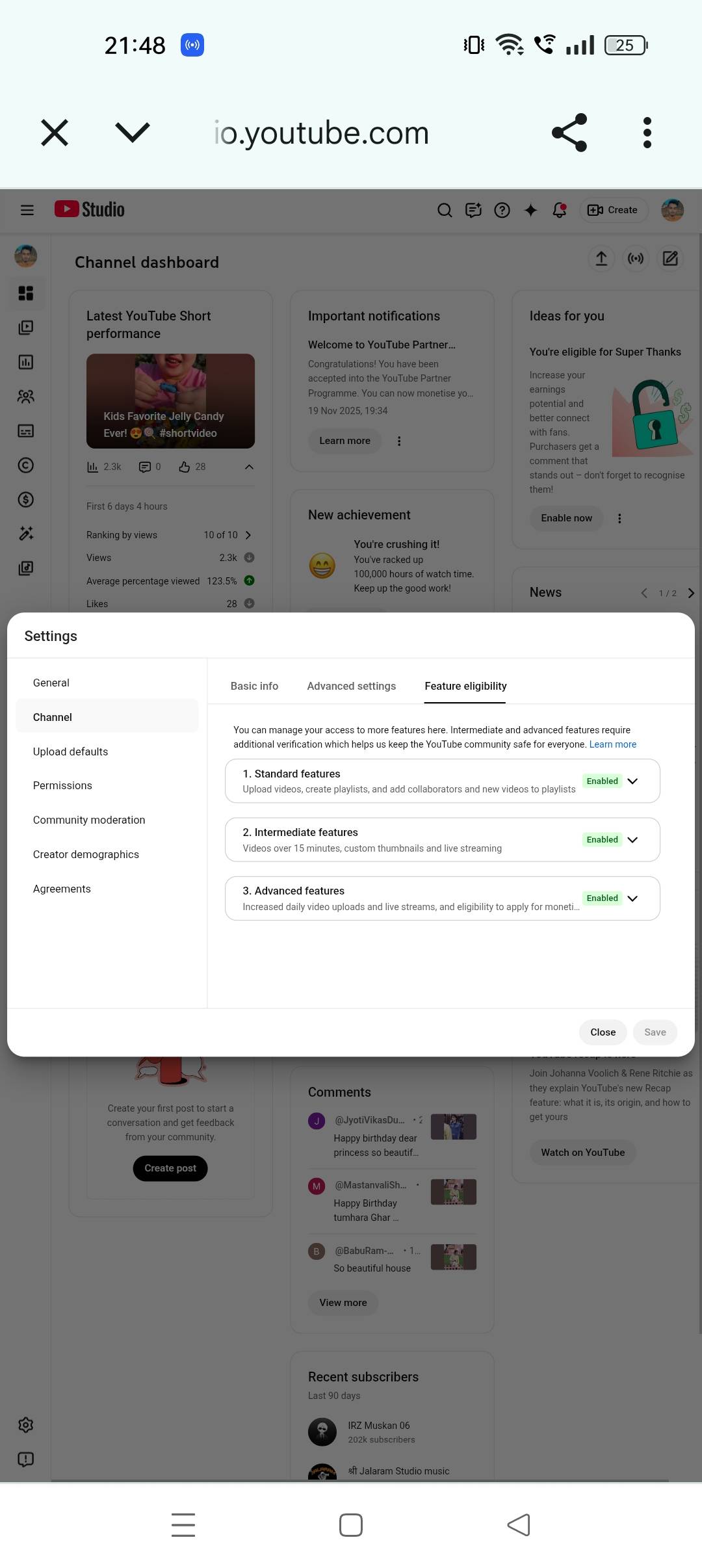The image size is (702, 1568).
Task: Click the search magnifier icon in Studio
Action: pos(445,210)
